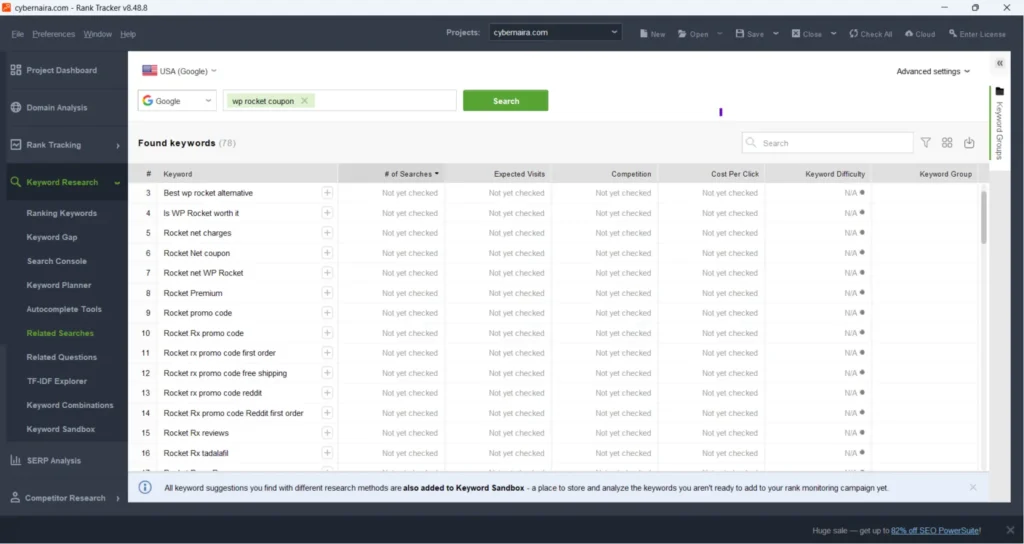Open USA (Google) region dropdown
Screen dimensions: 1024x544
click(179, 71)
